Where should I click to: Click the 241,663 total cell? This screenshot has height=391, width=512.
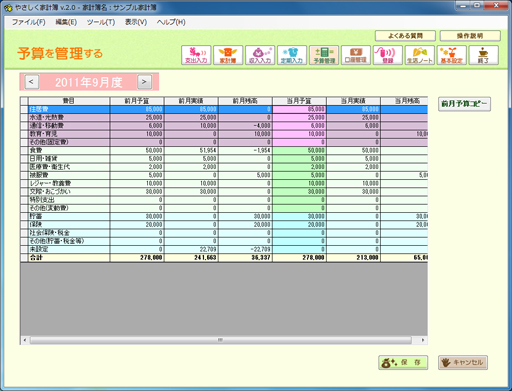point(191,258)
